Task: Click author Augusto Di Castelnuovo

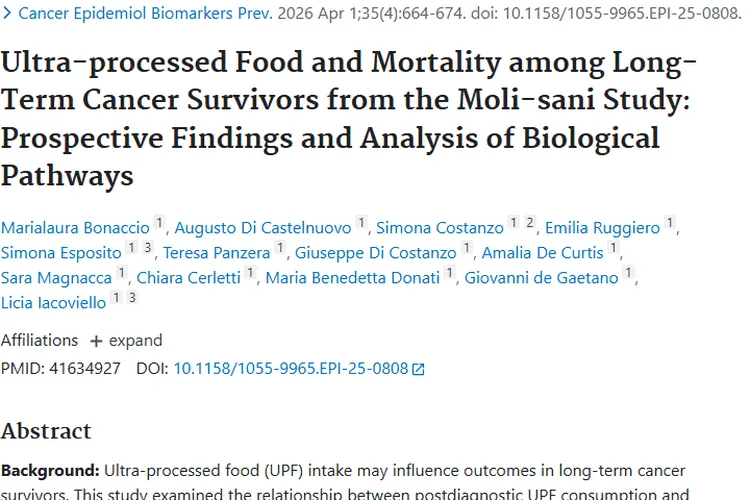Action: (x=262, y=228)
